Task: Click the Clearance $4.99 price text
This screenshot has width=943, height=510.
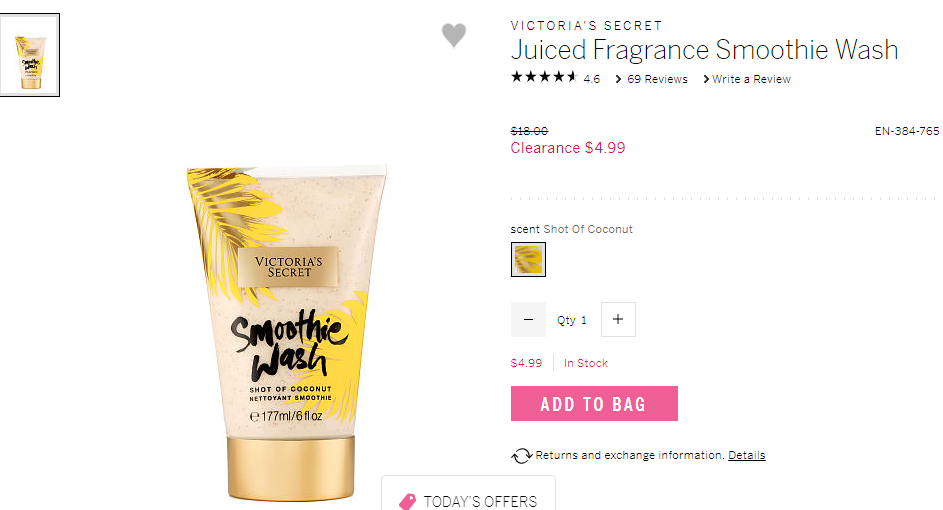Action: [x=568, y=148]
